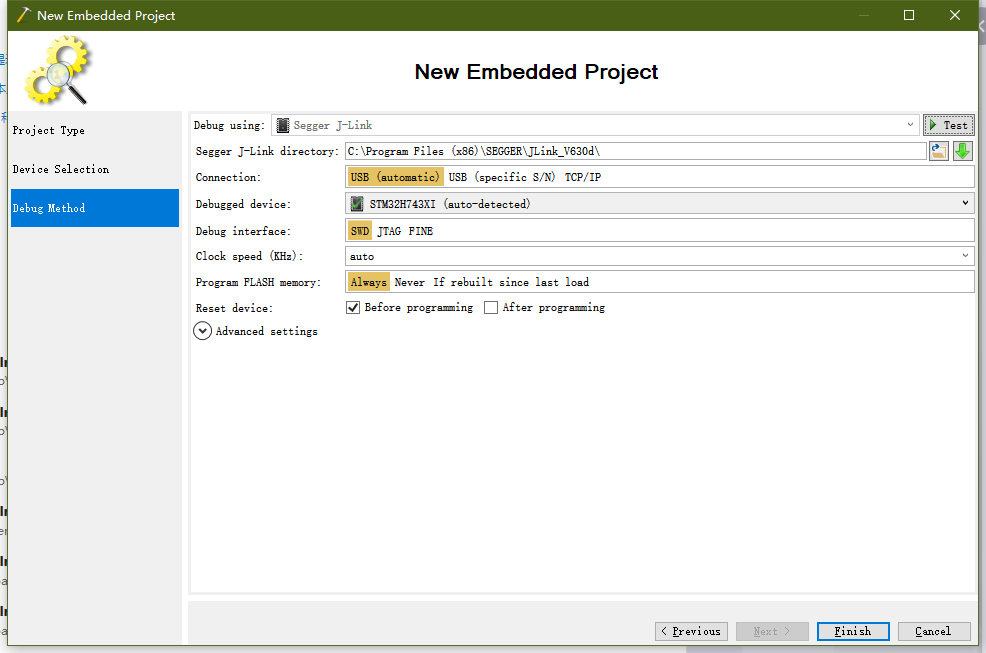The image size is (986, 653).
Task: Open the Clock speed dropdown
Action: click(660, 256)
